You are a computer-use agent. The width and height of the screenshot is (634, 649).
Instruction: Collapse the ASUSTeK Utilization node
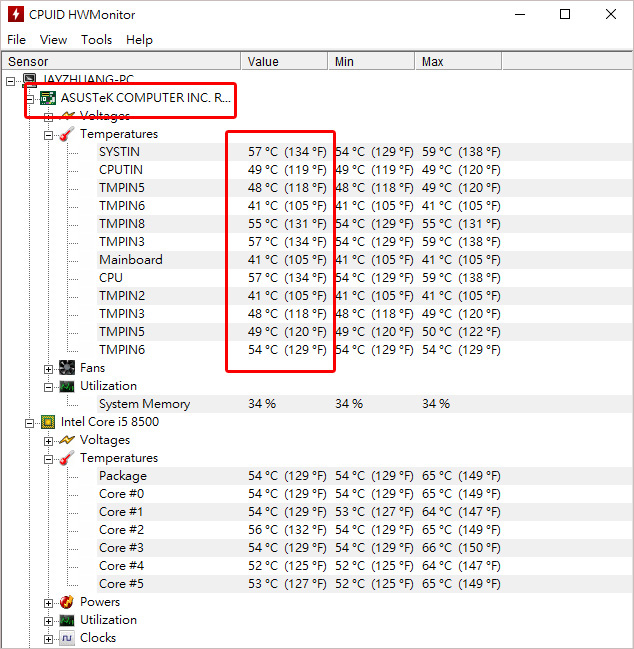(48, 387)
